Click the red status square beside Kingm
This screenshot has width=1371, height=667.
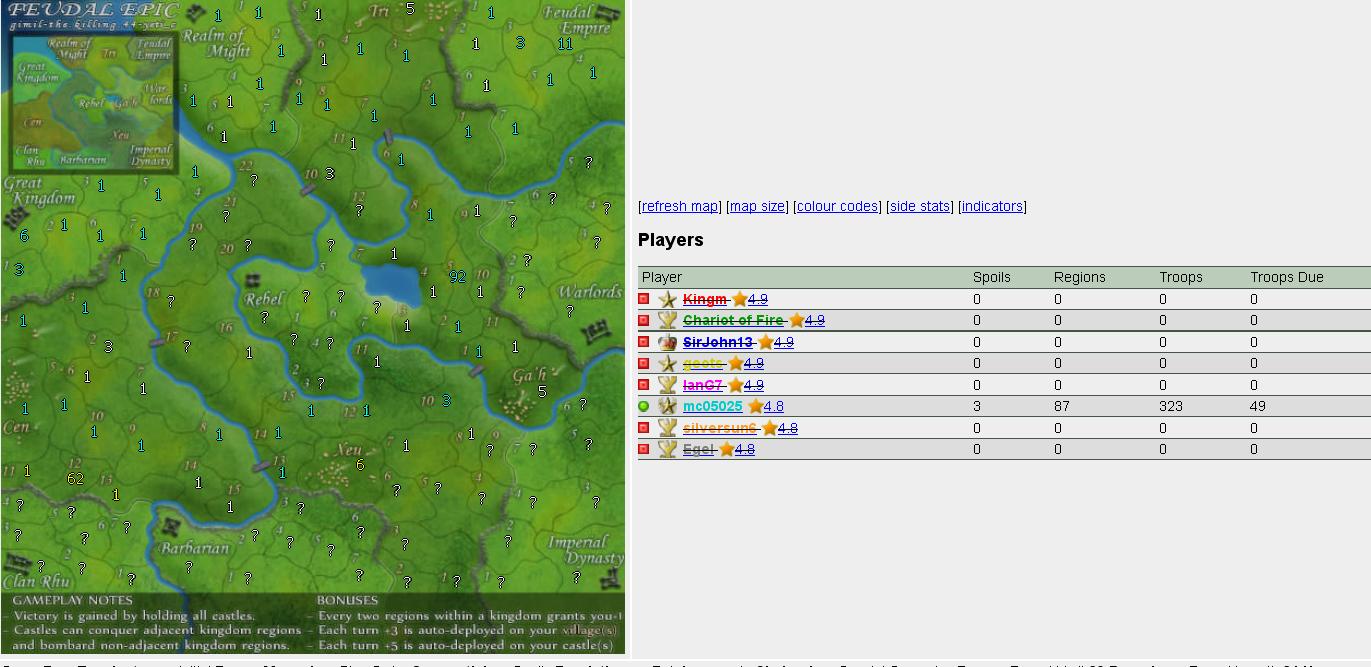(644, 299)
